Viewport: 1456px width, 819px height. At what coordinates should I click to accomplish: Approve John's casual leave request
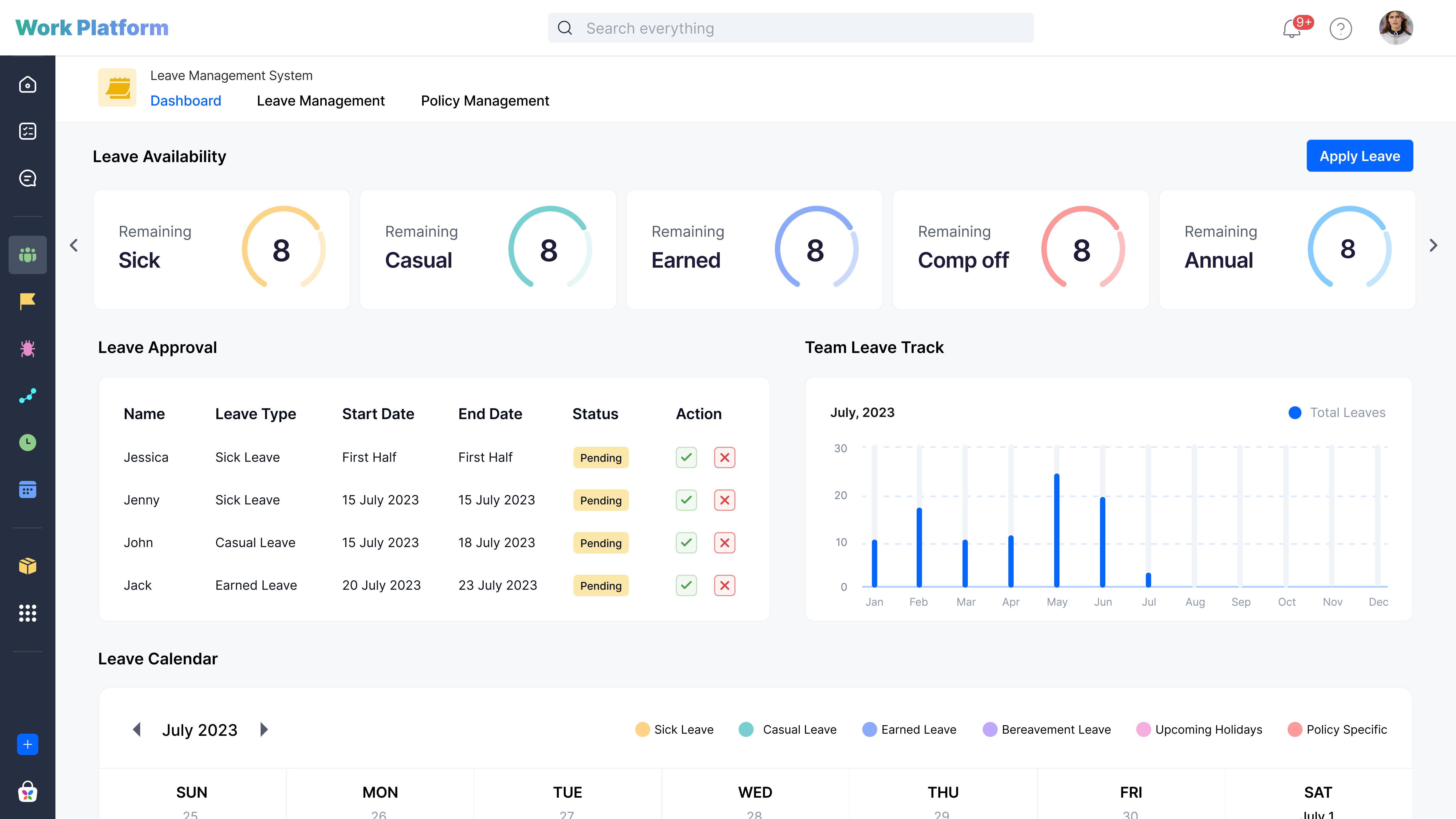686,543
